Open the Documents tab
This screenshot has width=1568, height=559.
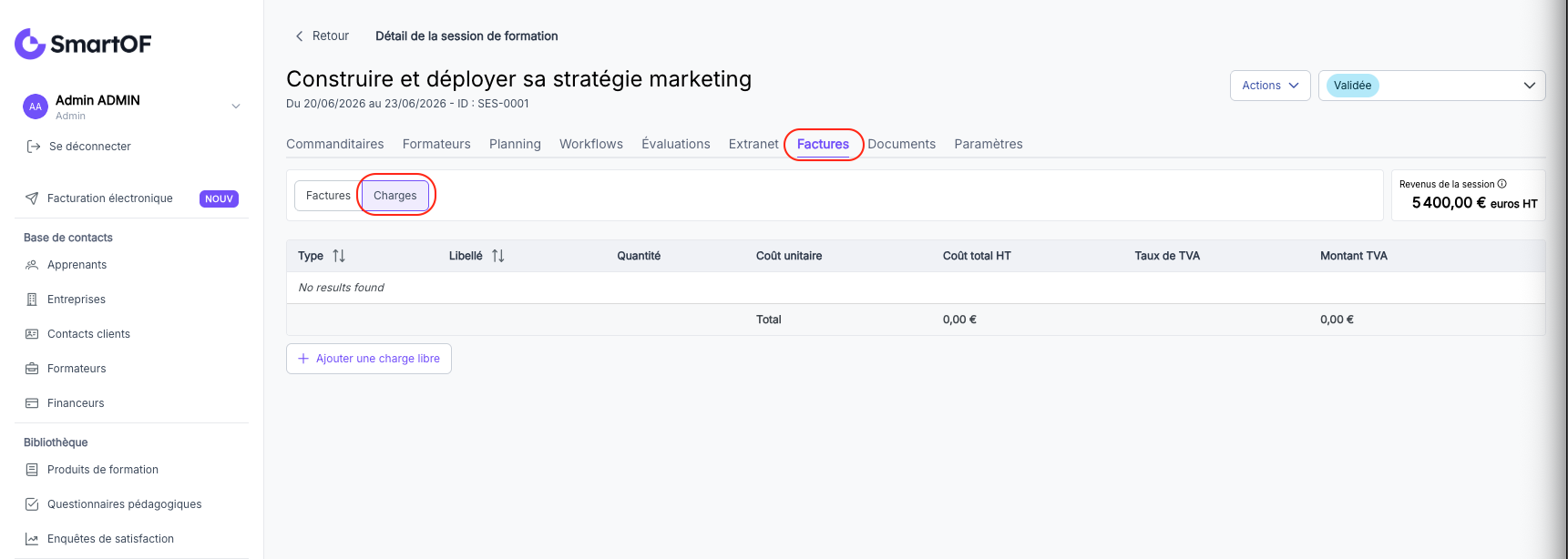click(x=901, y=144)
